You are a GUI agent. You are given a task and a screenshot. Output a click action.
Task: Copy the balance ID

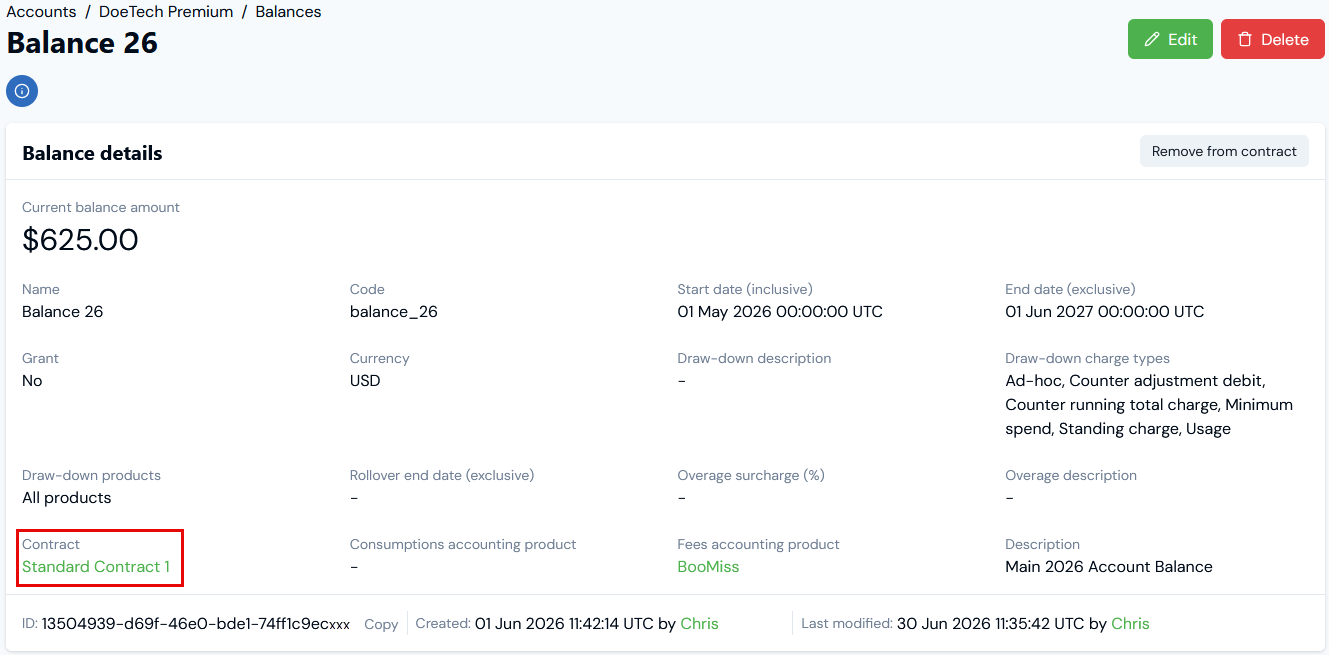(x=381, y=624)
